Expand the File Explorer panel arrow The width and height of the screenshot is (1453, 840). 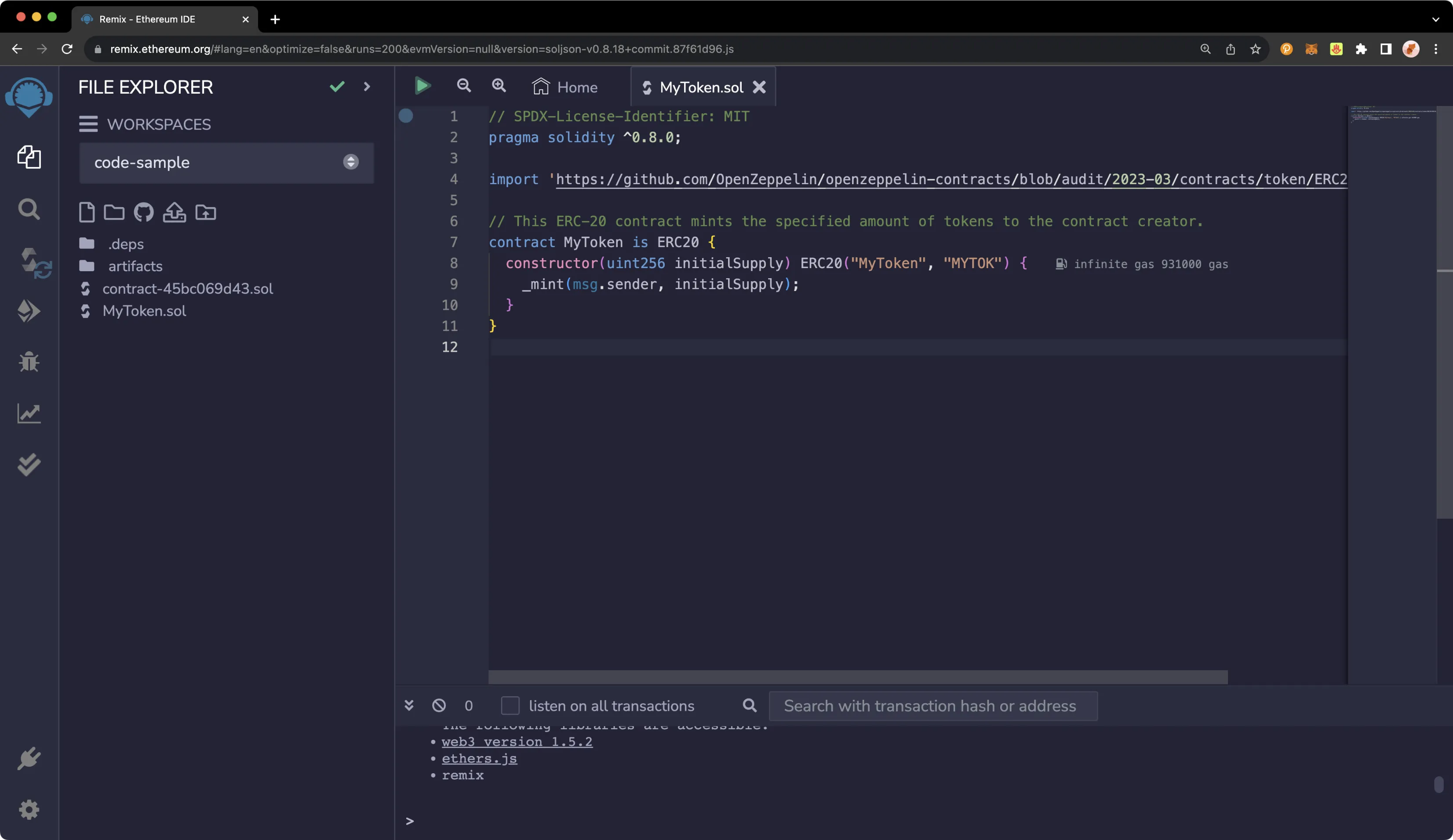click(367, 87)
